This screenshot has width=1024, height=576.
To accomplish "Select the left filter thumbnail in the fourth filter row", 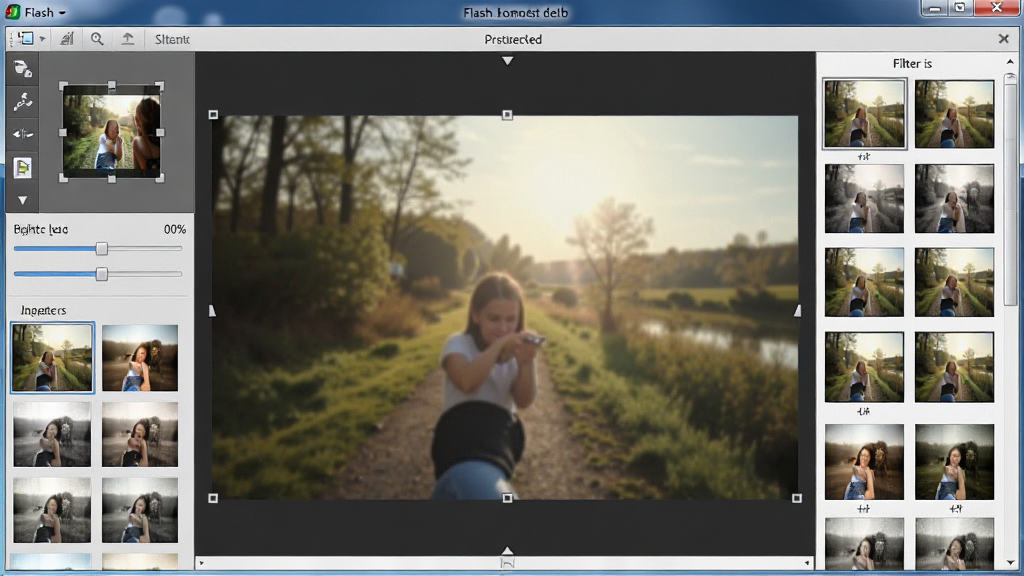I will (x=864, y=367).
